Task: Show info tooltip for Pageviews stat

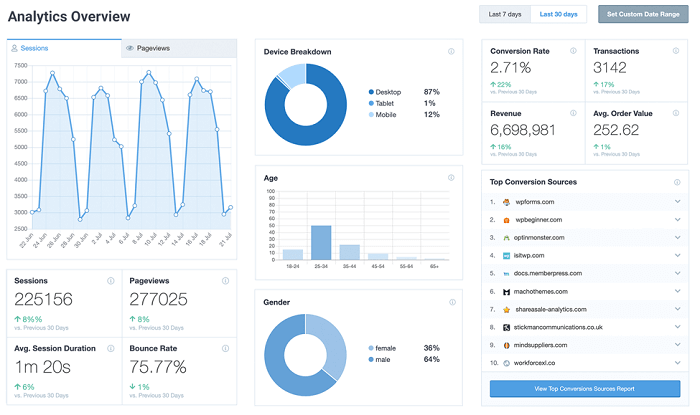Action: tap(225, 281)
